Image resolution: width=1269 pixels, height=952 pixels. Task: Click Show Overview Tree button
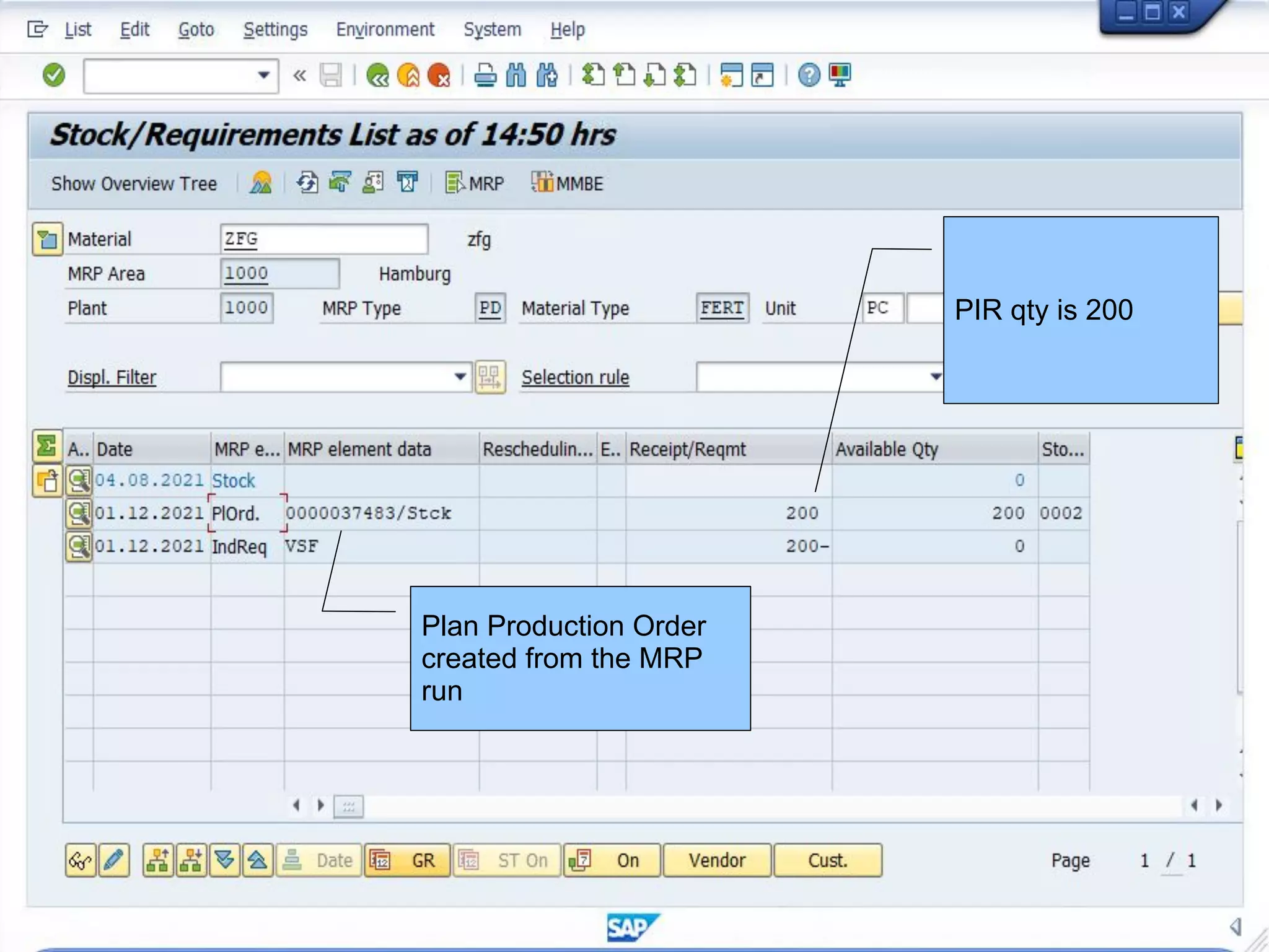coord(134,183)
